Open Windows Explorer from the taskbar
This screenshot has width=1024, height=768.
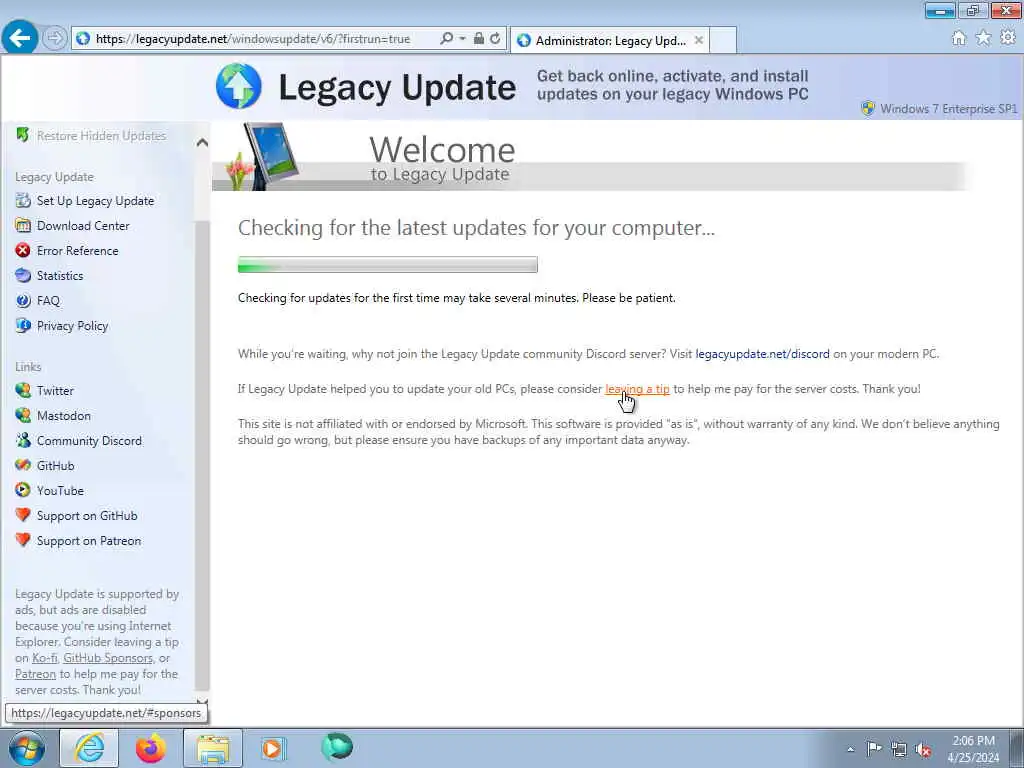(x=213, y=748)
